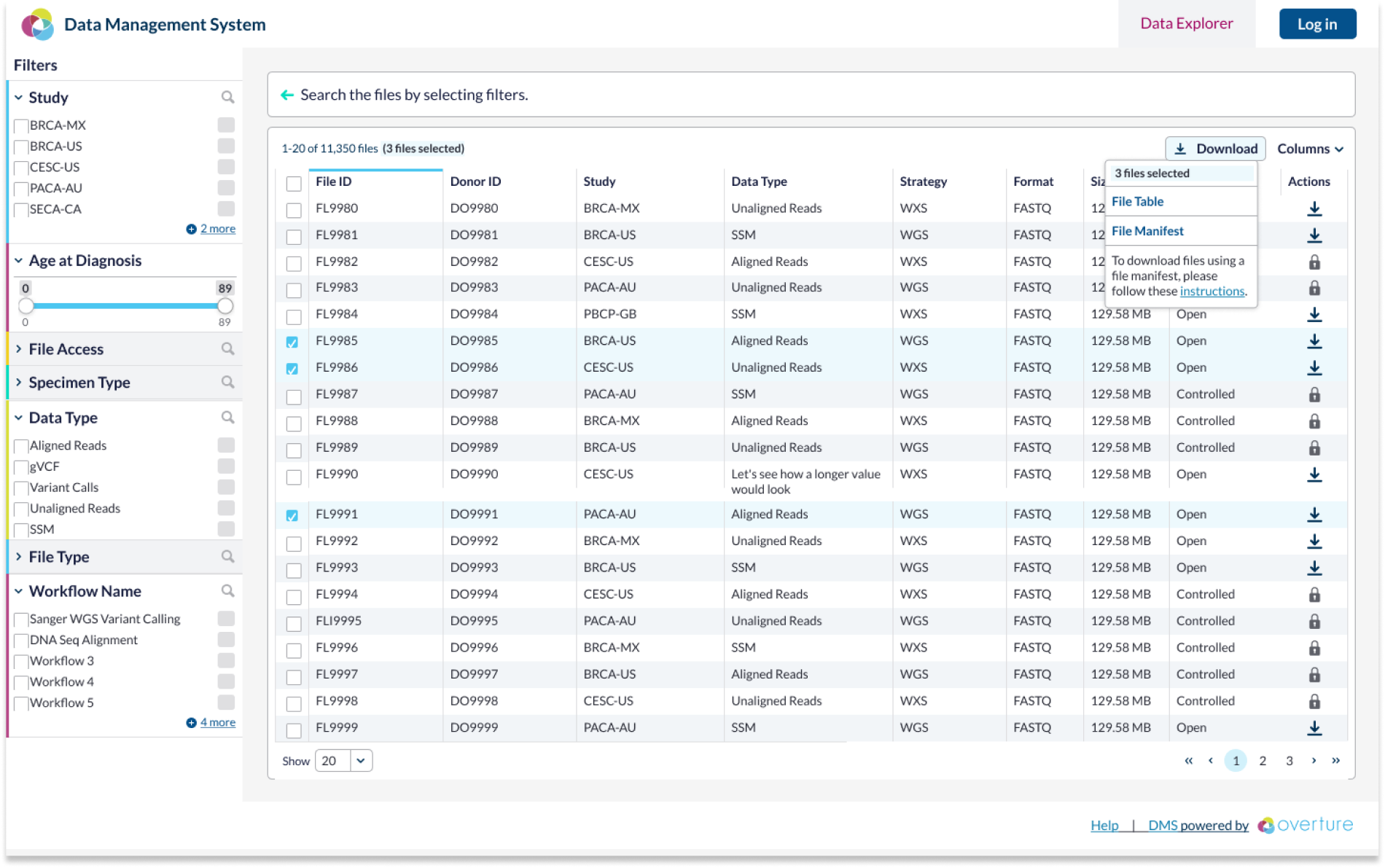The image size is (1385, 868).
Task: Collapse the Data Type filter section
Action: coord(18,418)
